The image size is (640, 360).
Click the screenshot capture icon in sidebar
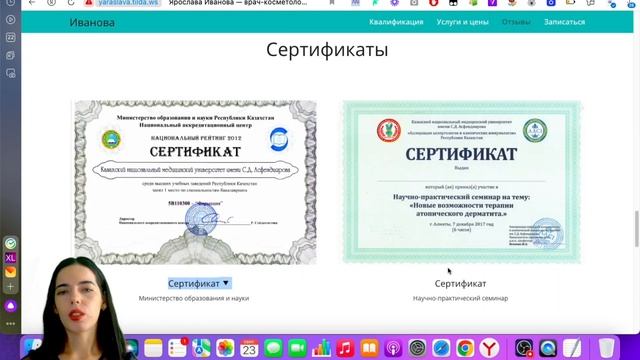coord(11,73)
